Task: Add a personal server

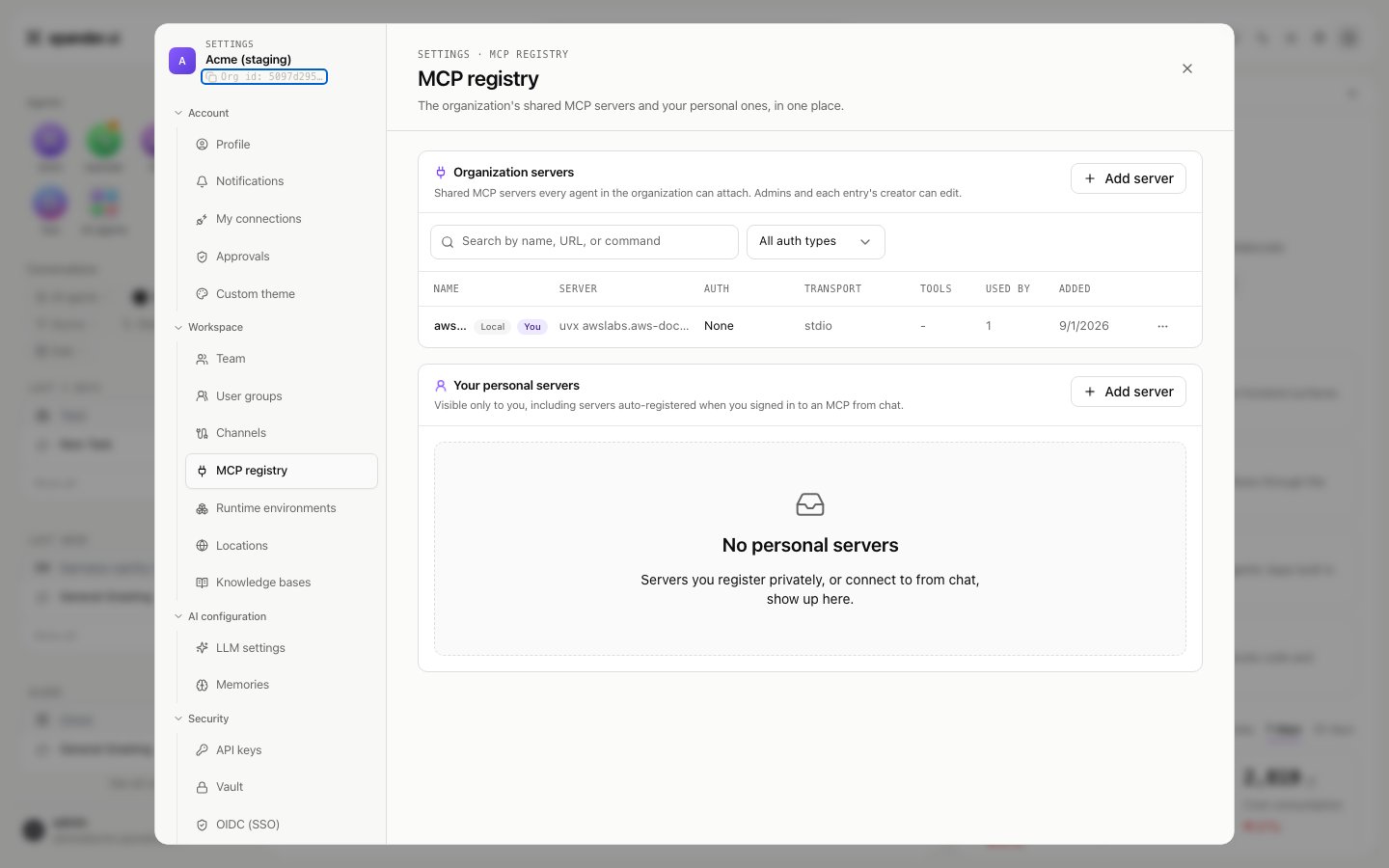Action: pyautogui.click(x=1129, y=392)
